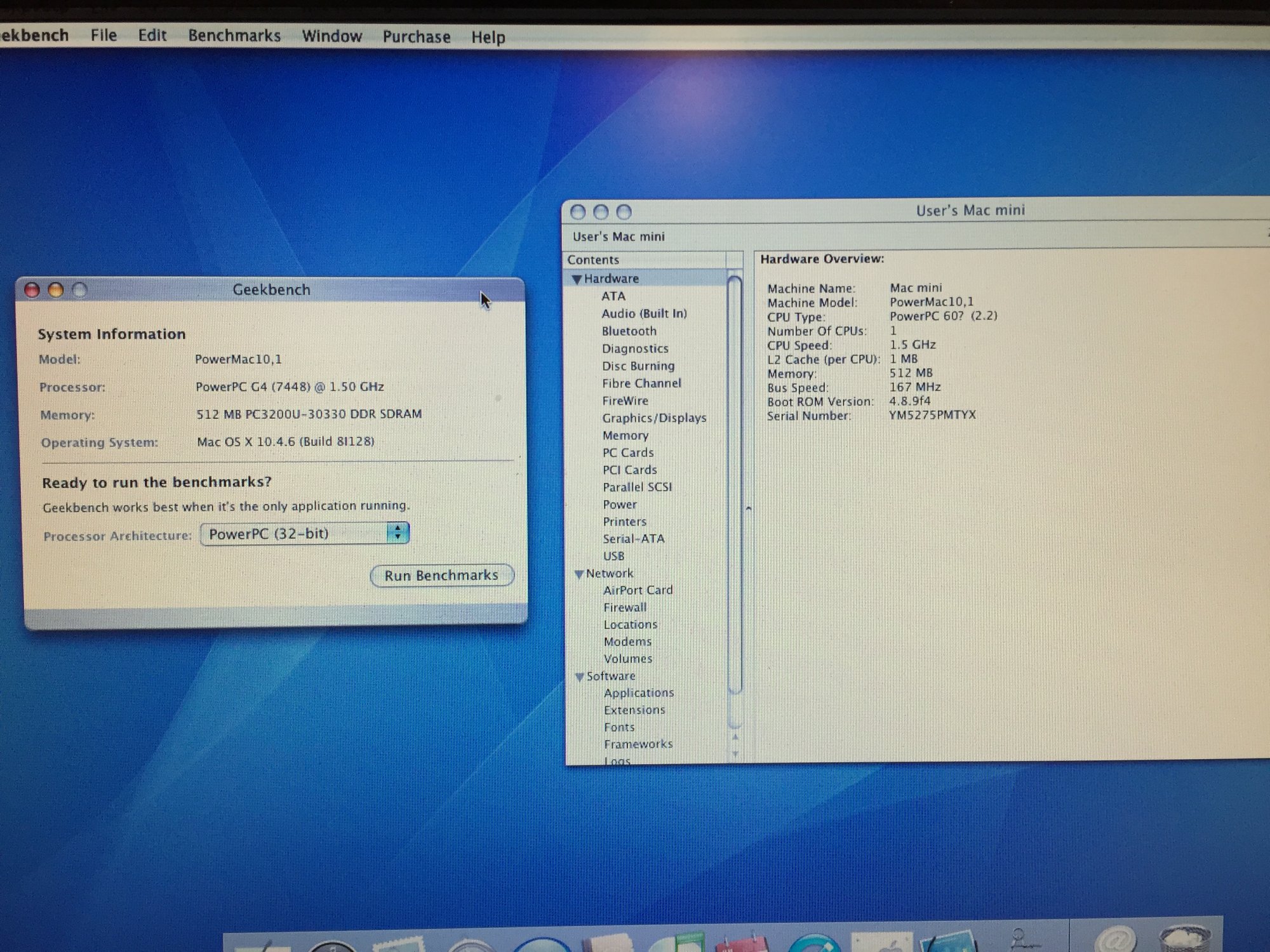The height and width of the screenshot is (952, 1270).
Task: Close Geekbench window with red button
Action: (x=32, y=291)
